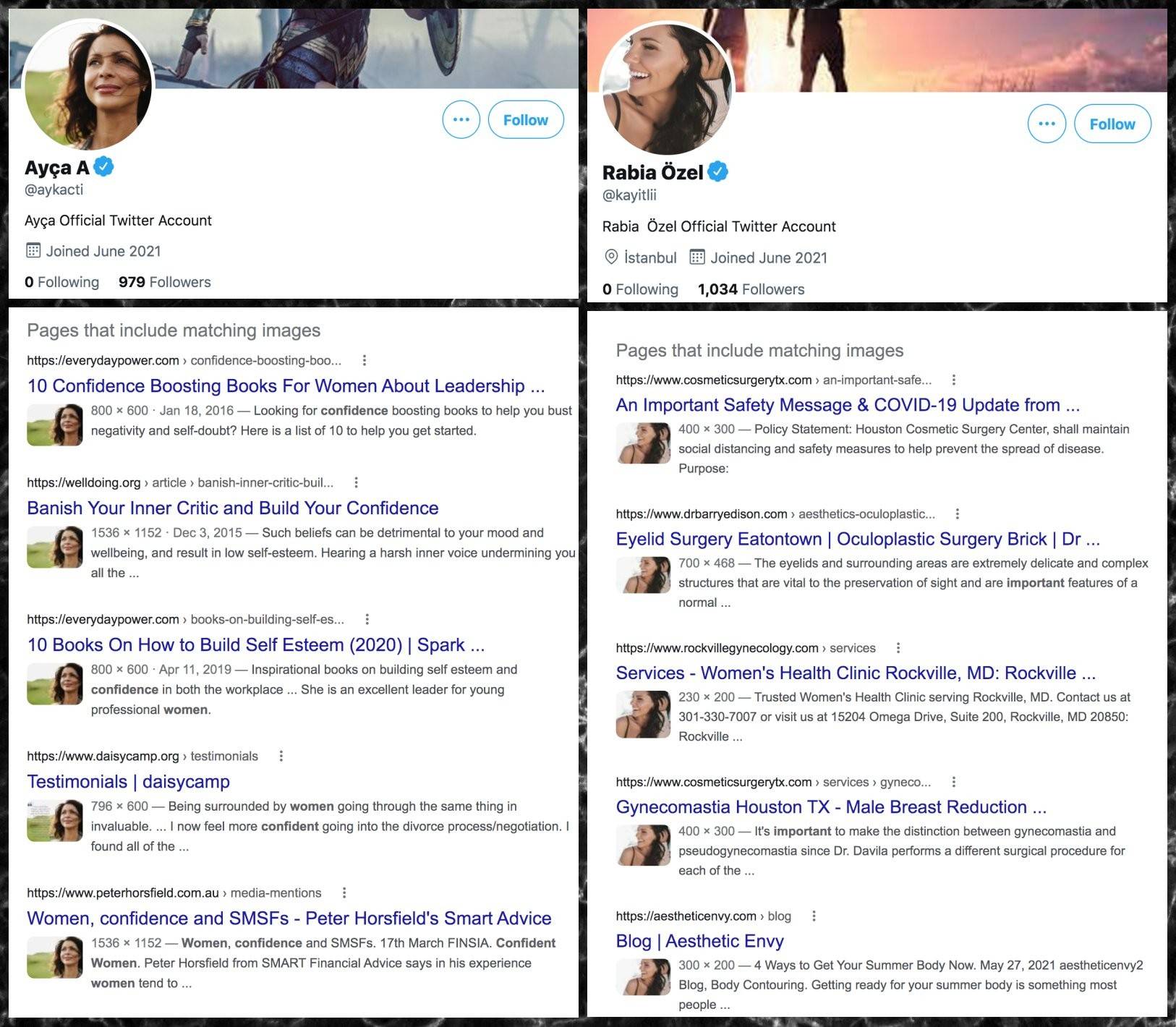
Task: Open 'Banish Your Inner Critic' result link
Action: point(233,508)
